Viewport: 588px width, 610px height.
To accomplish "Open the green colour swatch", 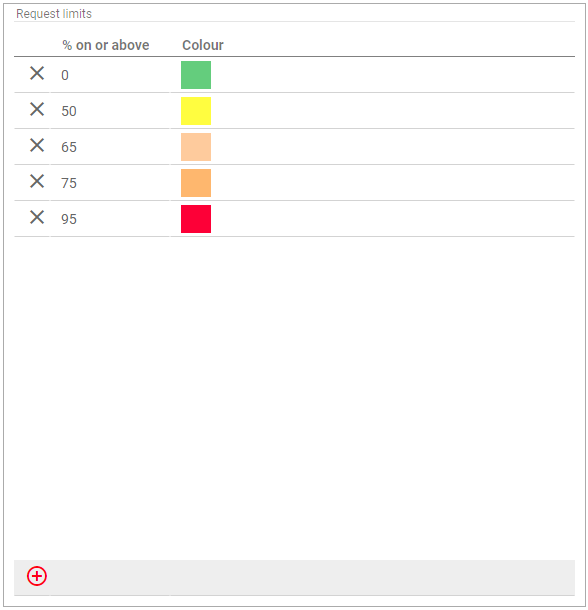I will click(x=196, y=75).
